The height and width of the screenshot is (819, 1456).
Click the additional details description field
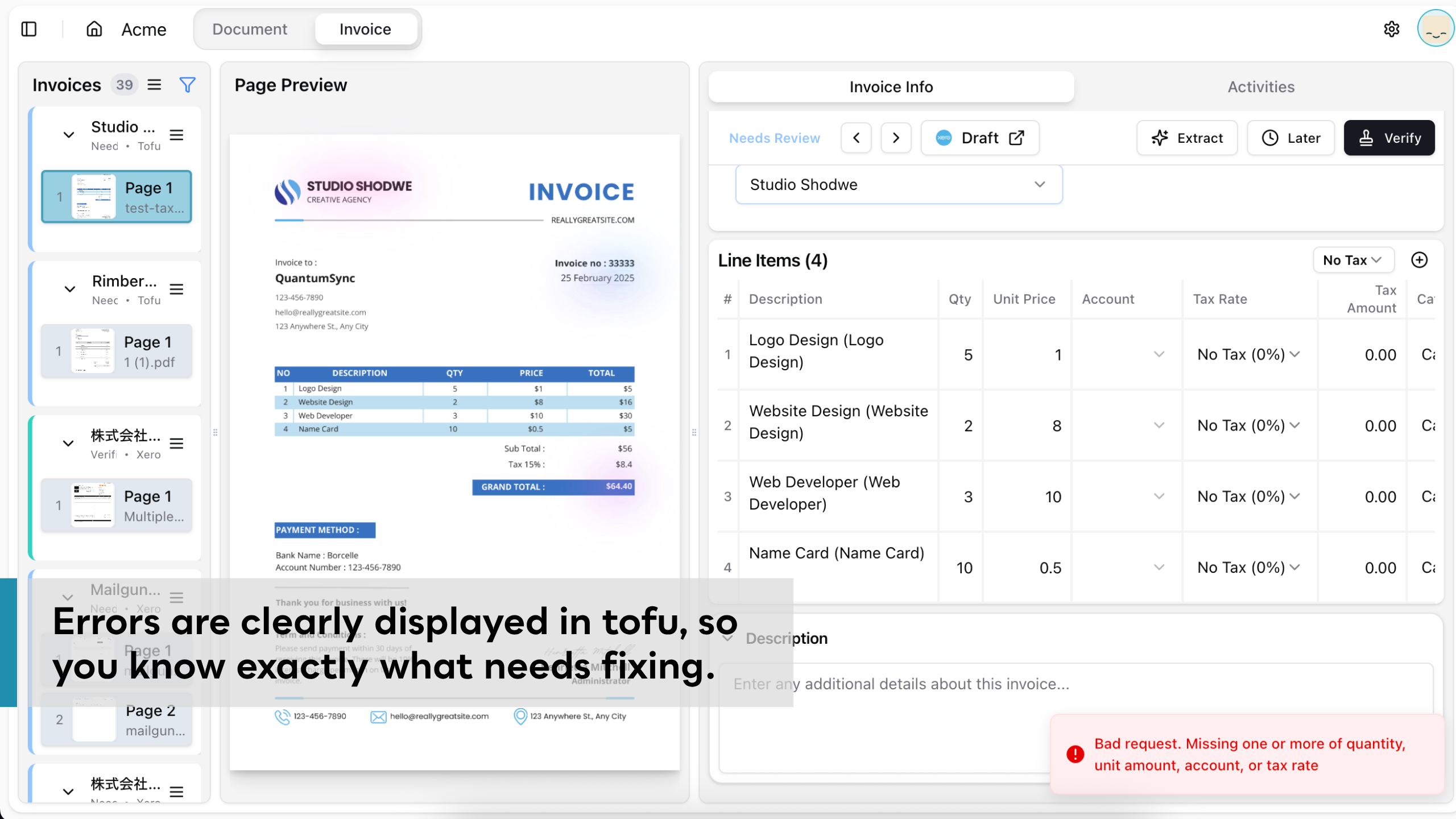tap(1075, 718)
